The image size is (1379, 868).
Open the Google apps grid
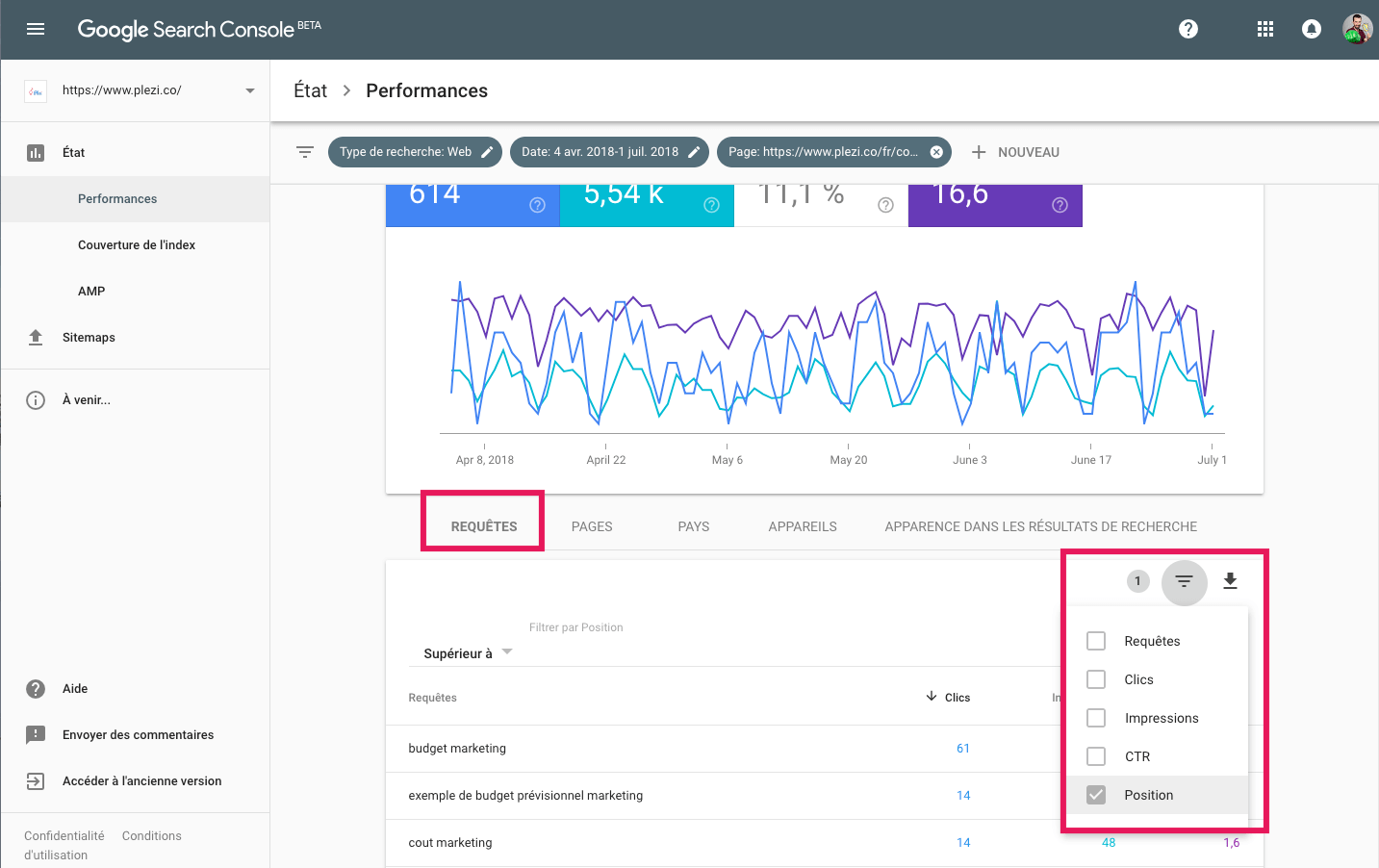(1265, 29)
